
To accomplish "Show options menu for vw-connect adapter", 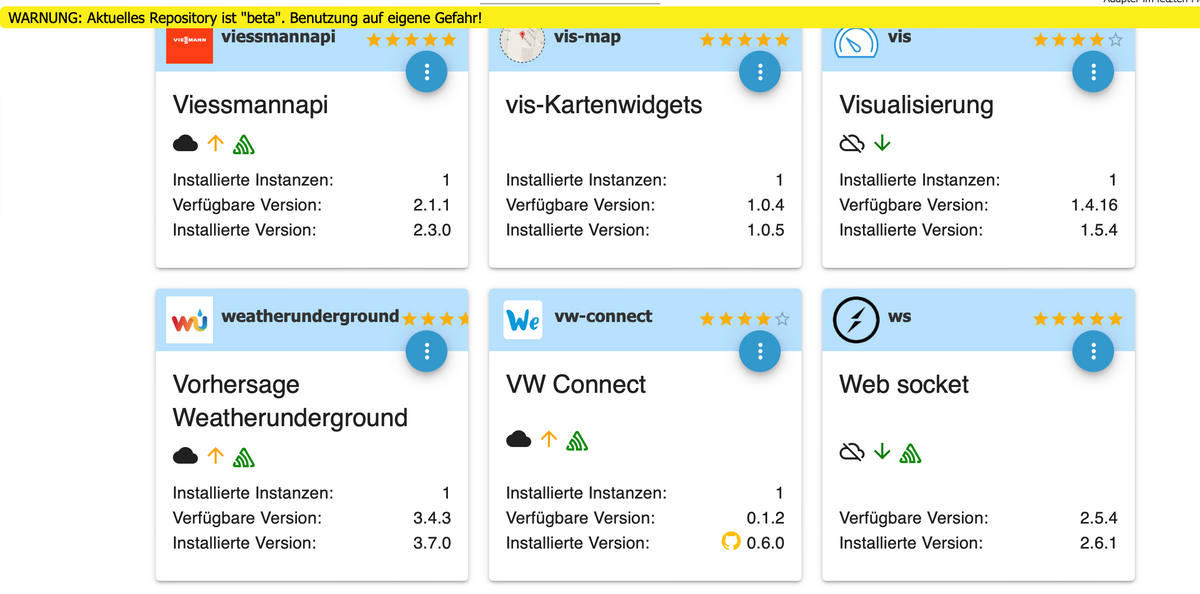I will (760, 351).
